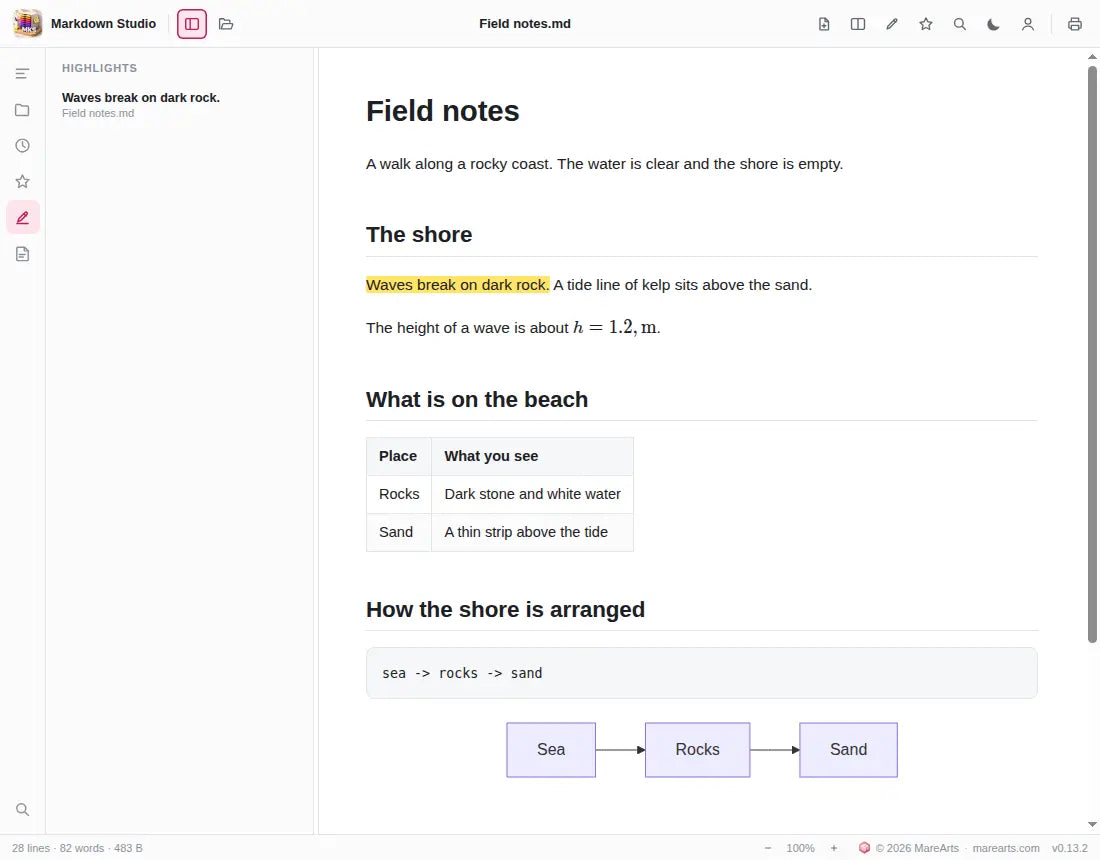Click the Field notes.md title
The width and height of the screenshot is (1100, 860).
pos(525,24)
